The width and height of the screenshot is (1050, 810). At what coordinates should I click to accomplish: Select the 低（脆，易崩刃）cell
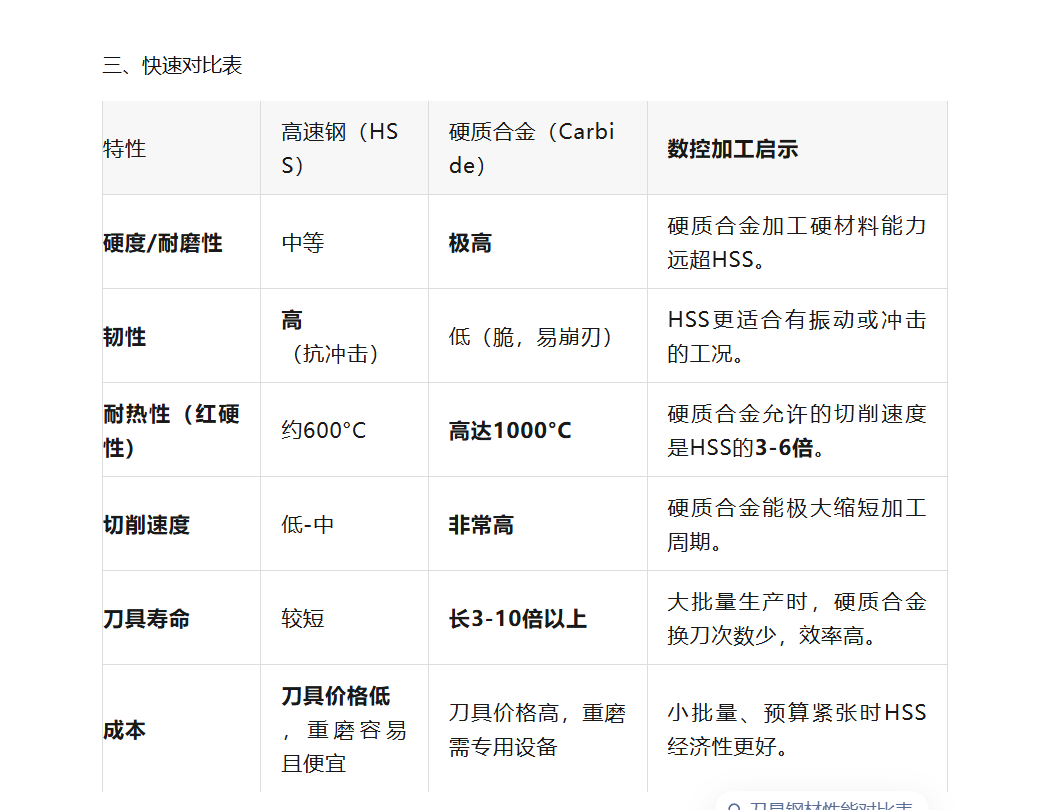click(x=531, y=337)
